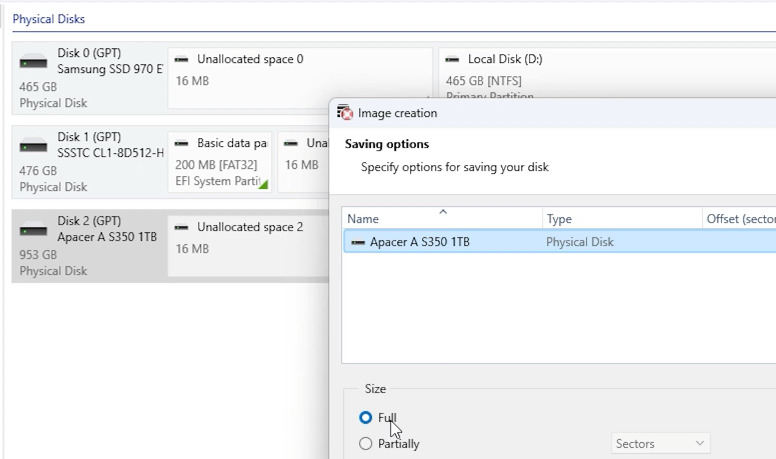
Task: Select Unallocated space 0 partition
Action: [300, 78]
